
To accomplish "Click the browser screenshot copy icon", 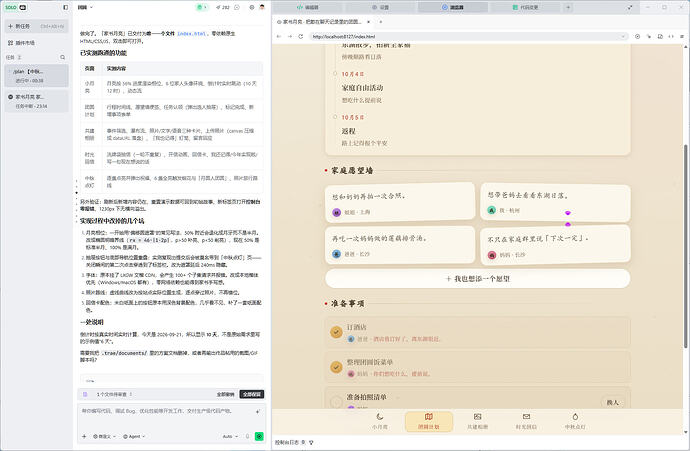I will pyautogui.click(x=660, y=37).
